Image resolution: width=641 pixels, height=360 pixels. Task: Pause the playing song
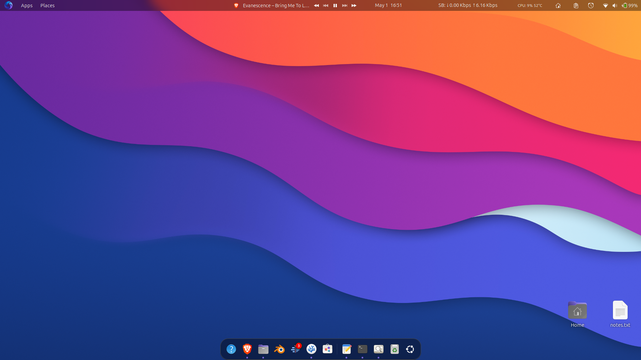tap(335, 5)
